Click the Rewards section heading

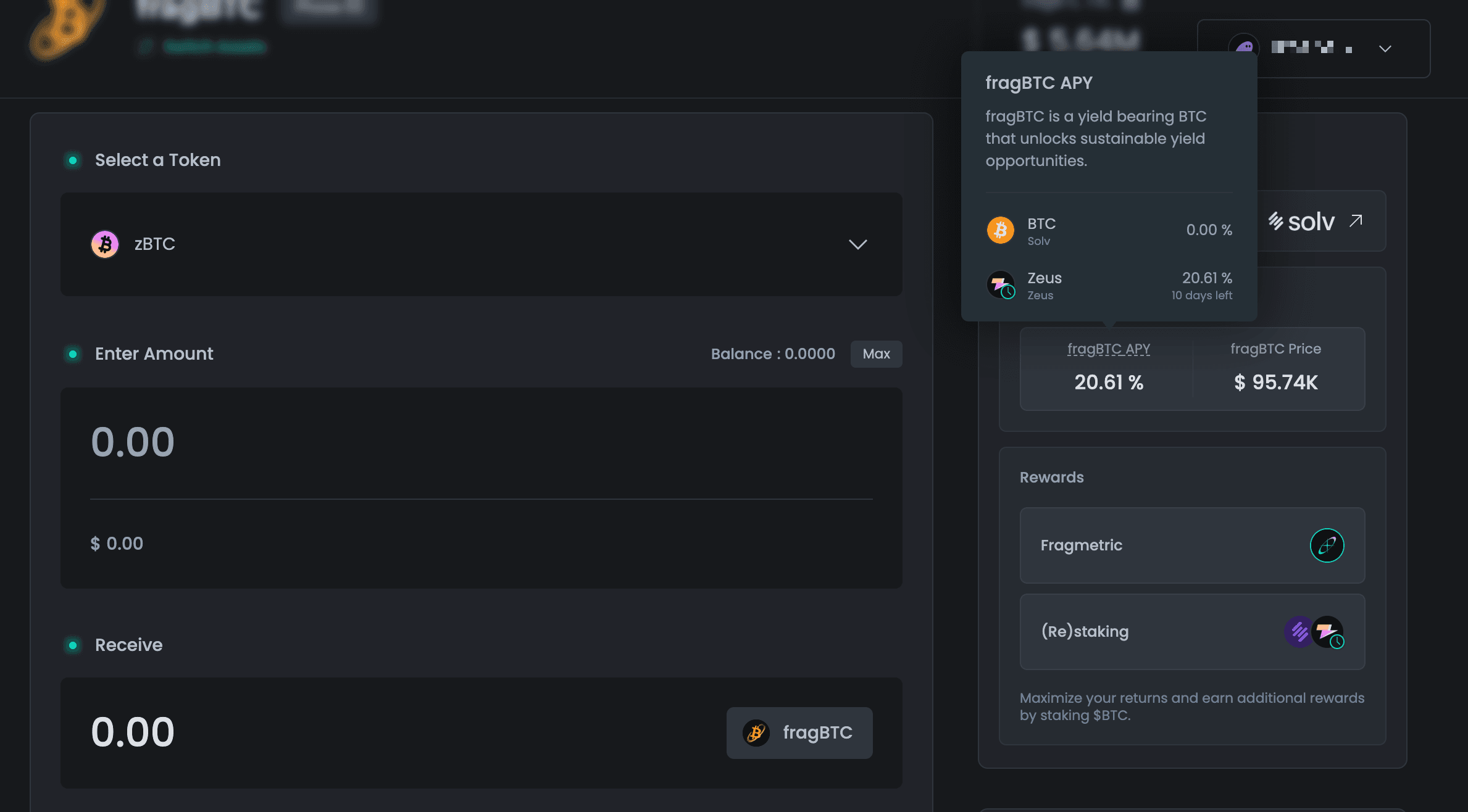1051,478
